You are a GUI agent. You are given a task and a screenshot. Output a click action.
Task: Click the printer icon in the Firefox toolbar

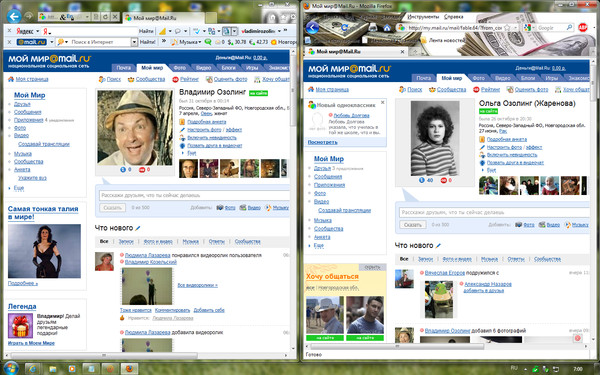pyautogui.click(x=372, y=28)
